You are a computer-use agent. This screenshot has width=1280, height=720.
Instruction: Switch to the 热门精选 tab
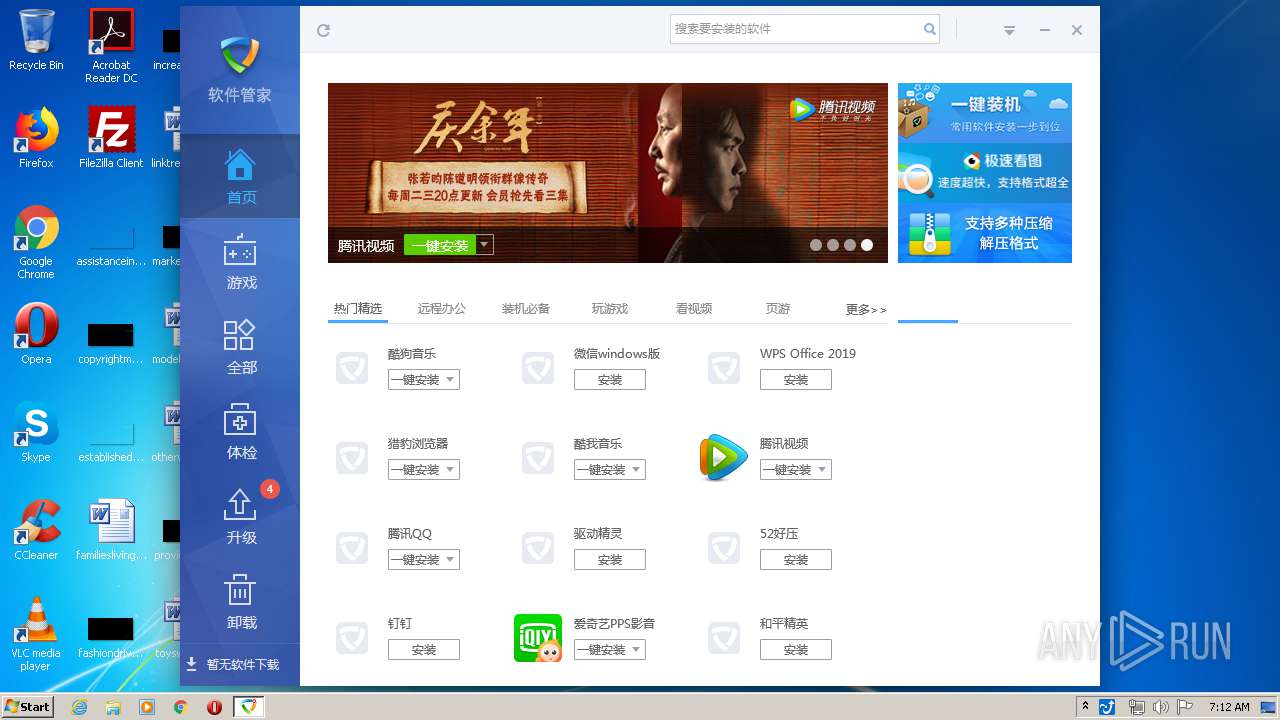point(358,309)
